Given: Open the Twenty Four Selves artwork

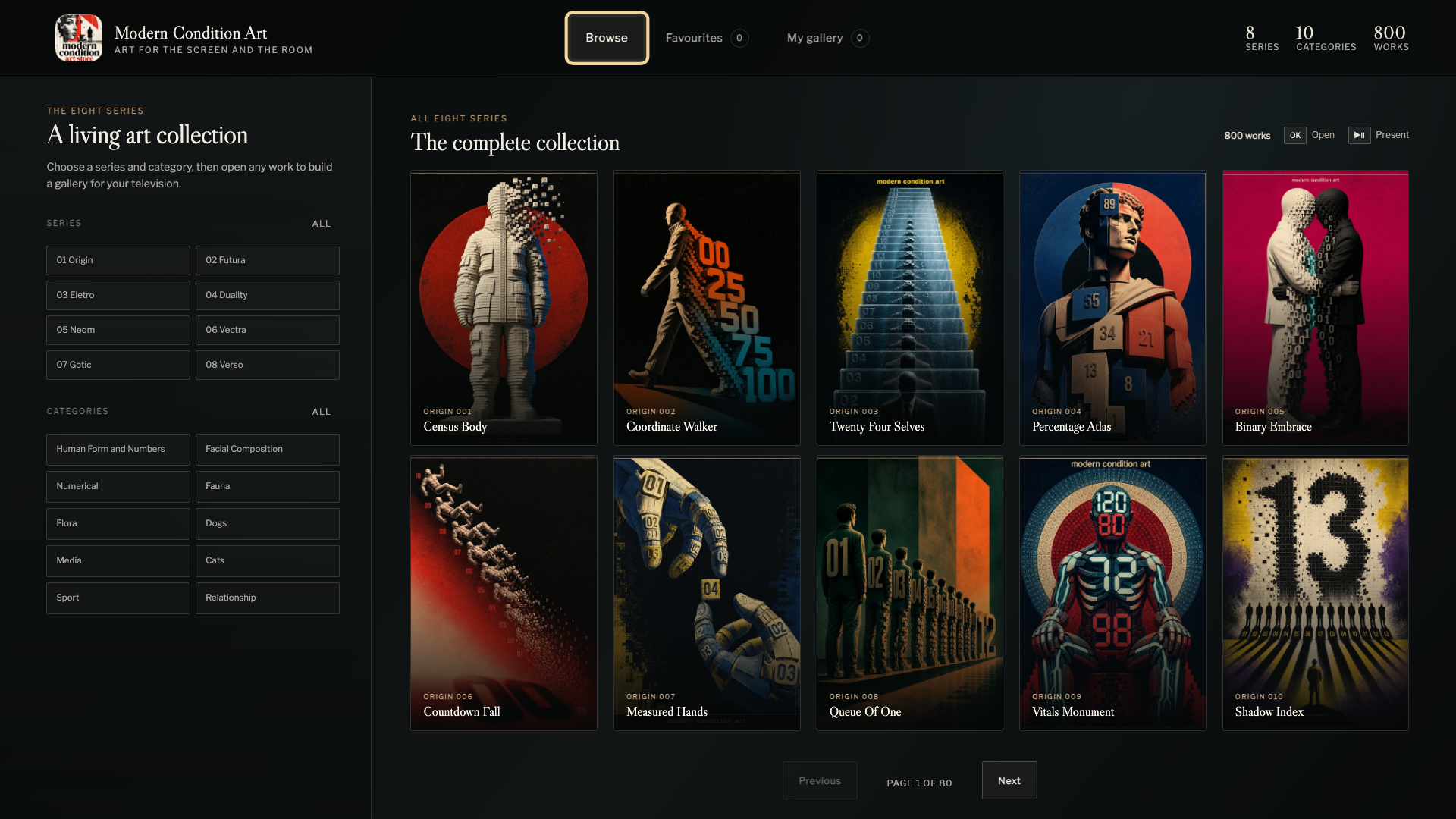Looking at the screenshot, I should (910, 308).
